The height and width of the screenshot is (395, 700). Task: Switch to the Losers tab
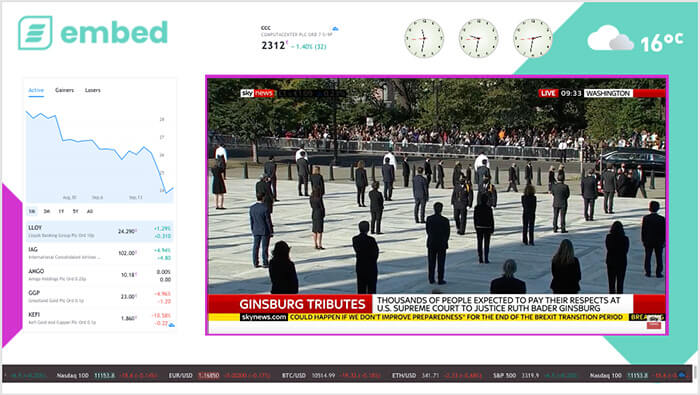[x=92, y=90]
